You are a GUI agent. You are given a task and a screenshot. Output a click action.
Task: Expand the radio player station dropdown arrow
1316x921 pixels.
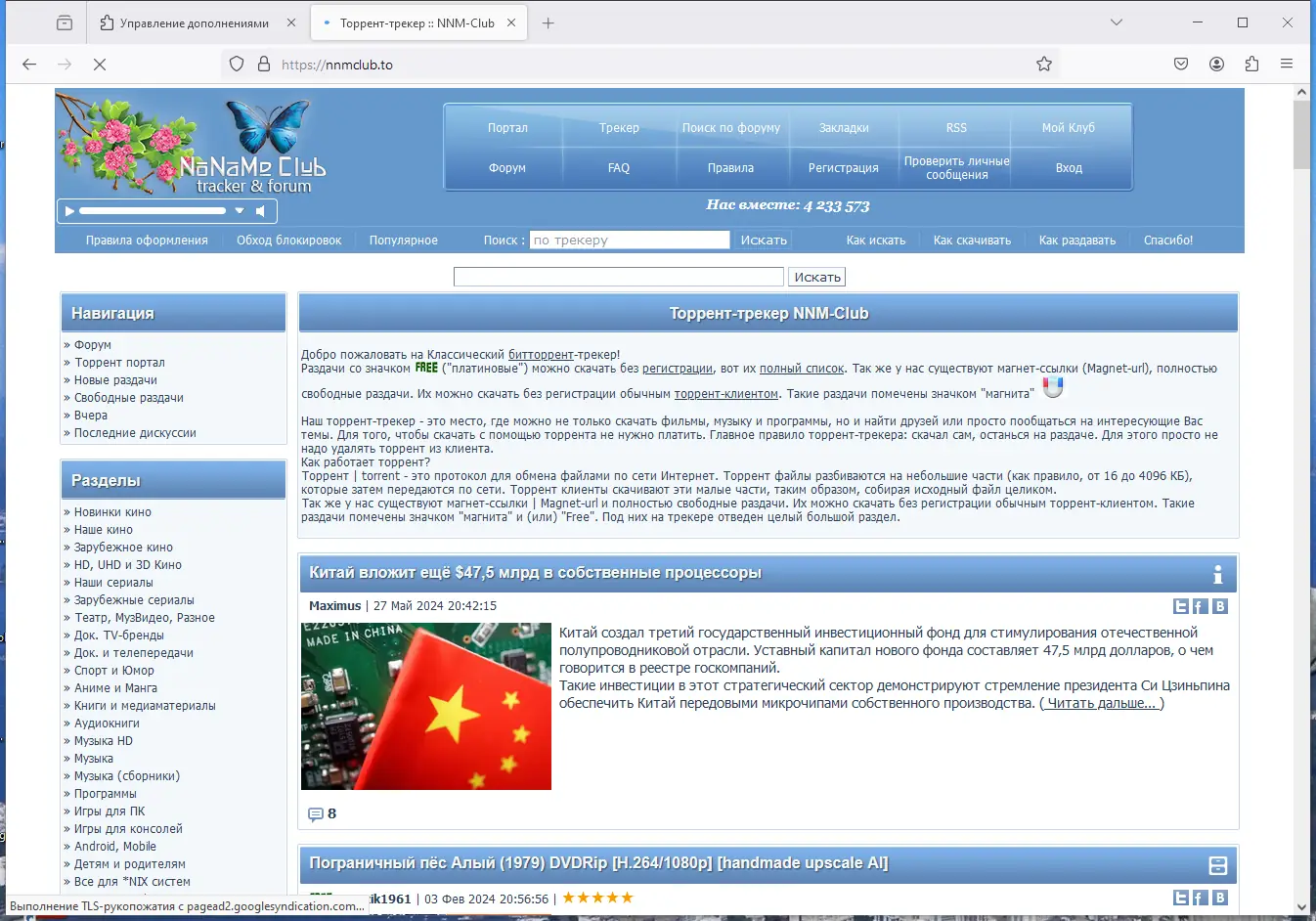(240, 211)
